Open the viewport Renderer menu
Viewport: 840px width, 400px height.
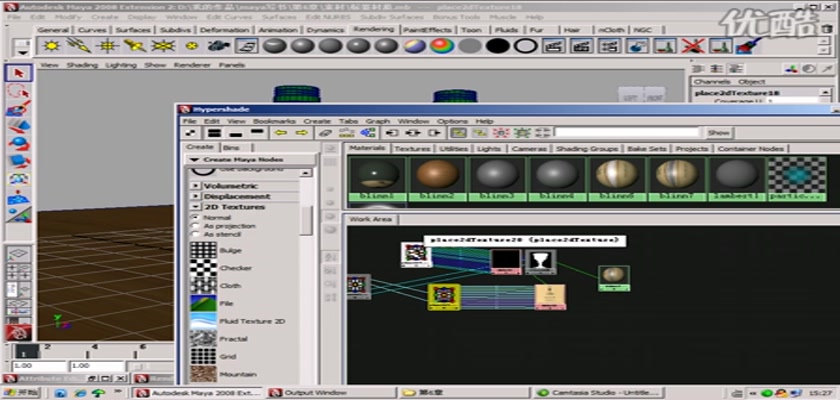point(193,65)
